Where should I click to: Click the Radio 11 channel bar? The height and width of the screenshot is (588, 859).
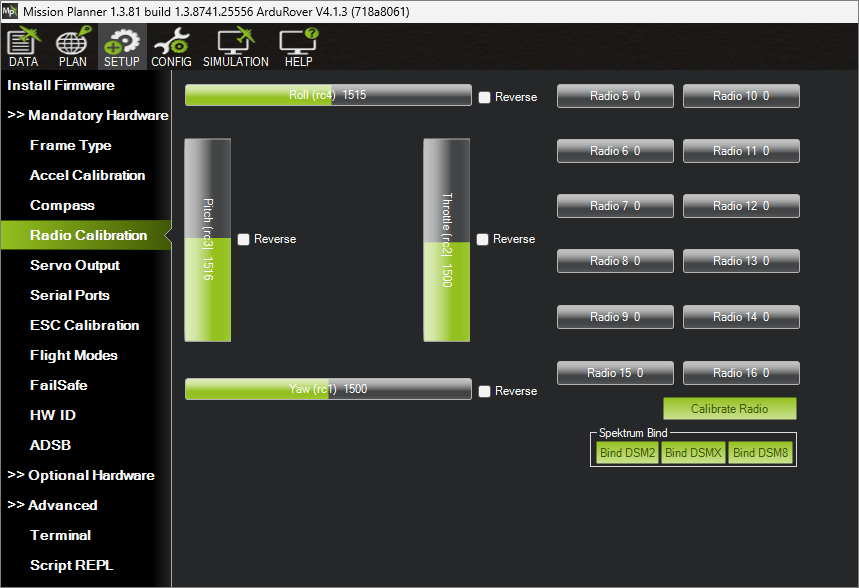(741, 151)
